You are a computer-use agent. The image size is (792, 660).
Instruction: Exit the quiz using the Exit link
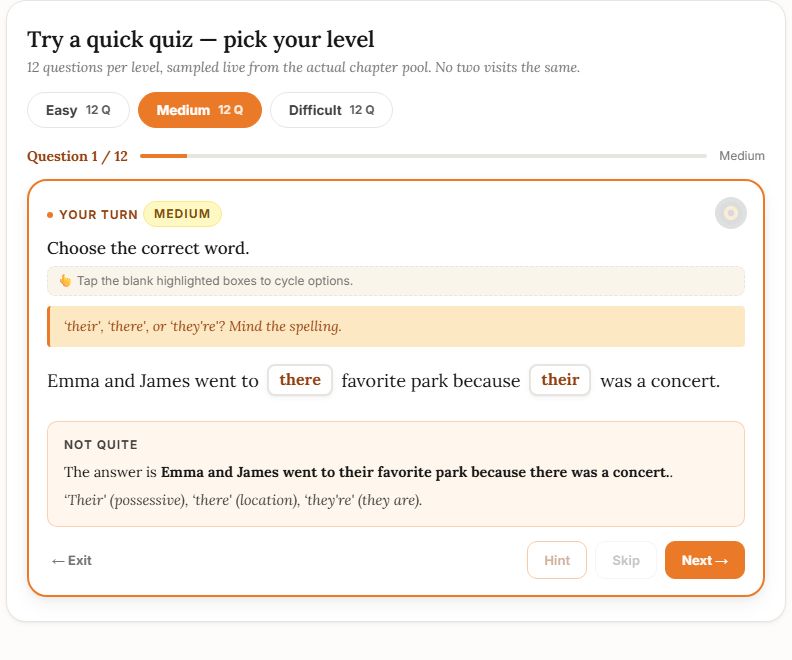pos(71,561)
